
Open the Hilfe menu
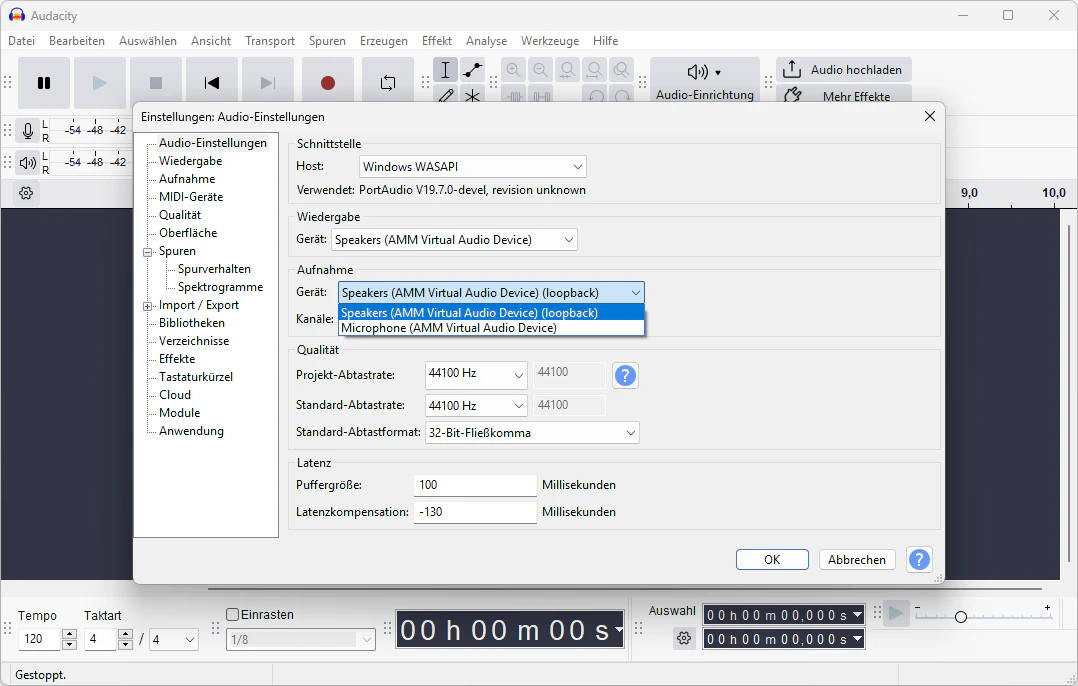[x=605, y=41]
